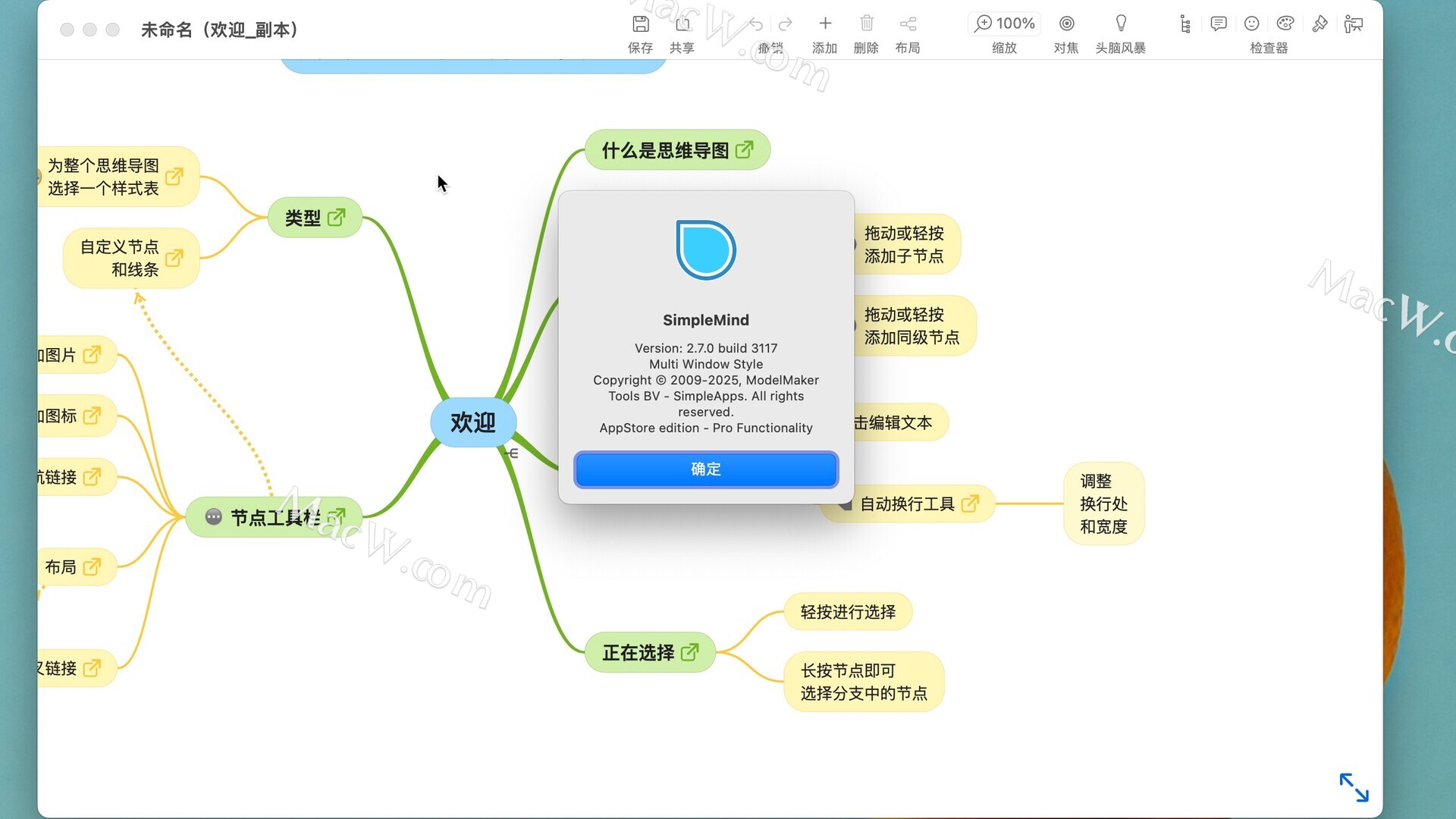Click the collapse toggle beside the 欢迎 node
Image resolution: width=1456 pixels, height=819 pixels.
point(512,453)
